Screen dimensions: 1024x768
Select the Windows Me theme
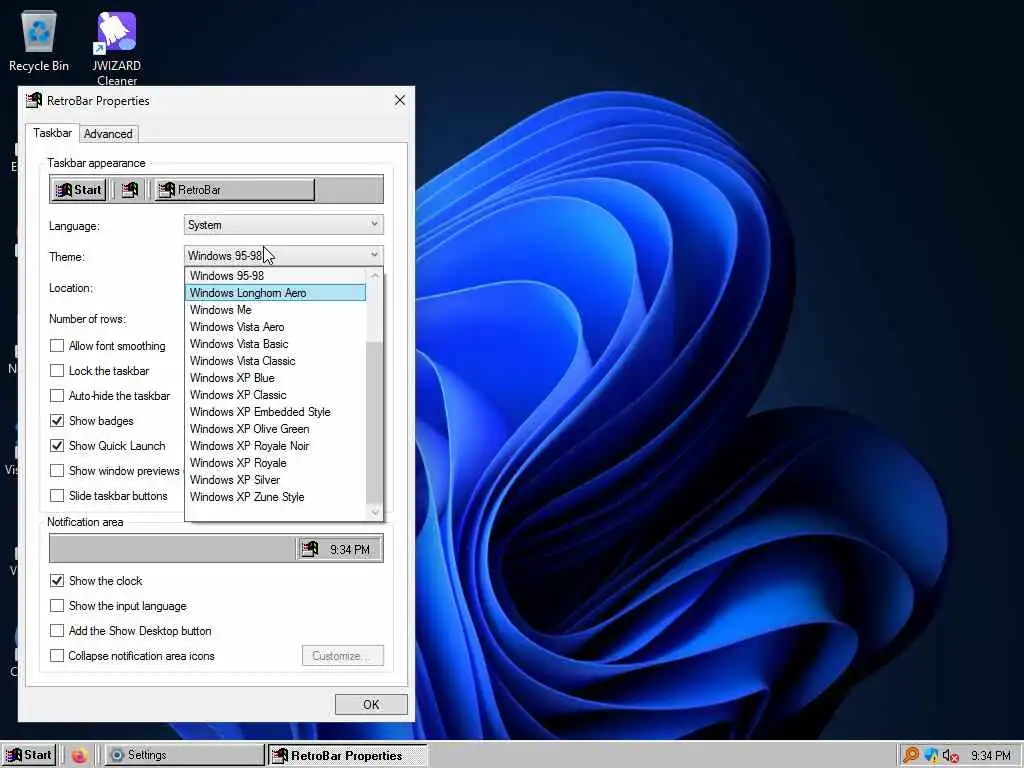coord(276,310)
